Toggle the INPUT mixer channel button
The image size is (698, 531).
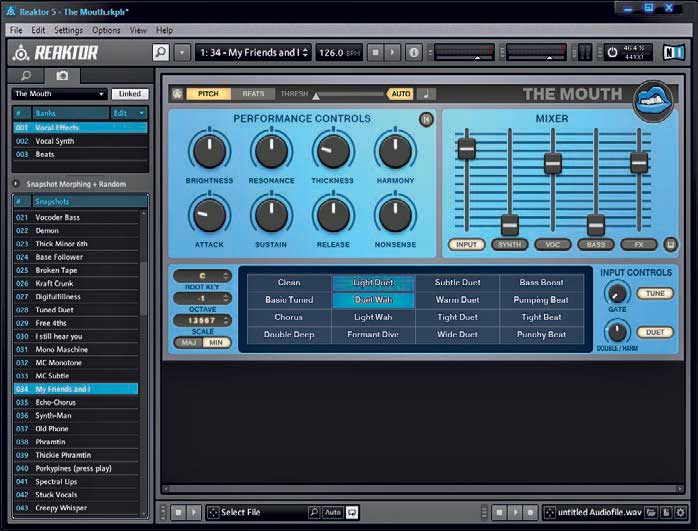coord(466,244)
